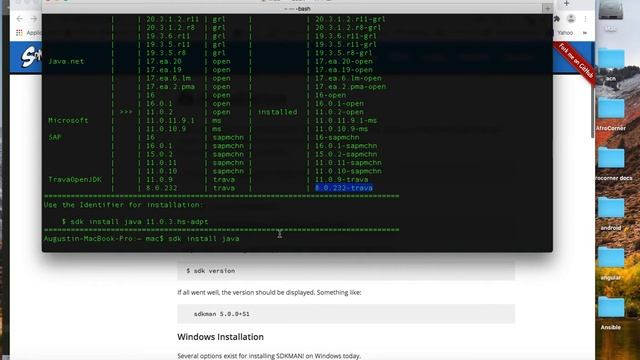The width and height of the screenshot is (640, 360).
Task: Click the 11.0.2-open identifier
Action: pyautogui.click(x=340, y=112)
